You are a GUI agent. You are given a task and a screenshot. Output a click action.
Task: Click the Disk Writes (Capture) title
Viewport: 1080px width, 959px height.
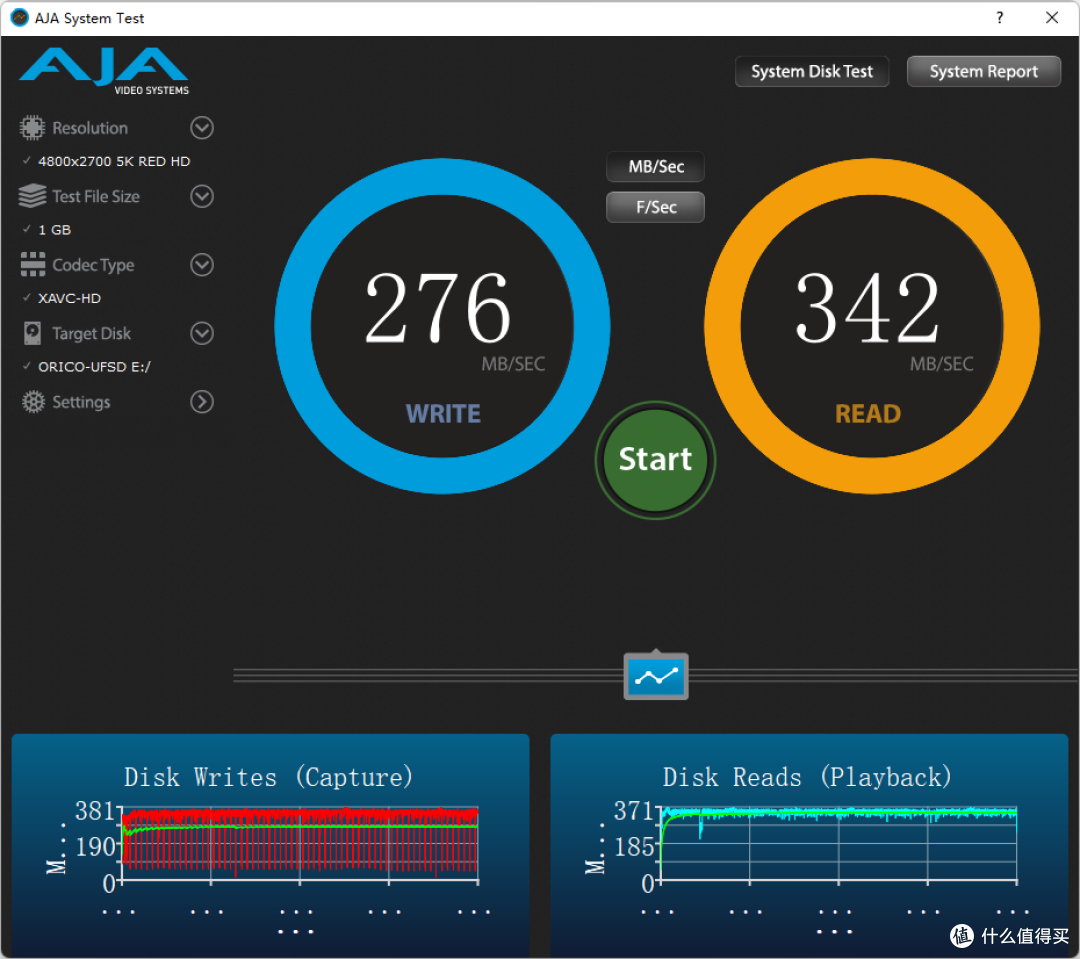[x=269, y=777]
